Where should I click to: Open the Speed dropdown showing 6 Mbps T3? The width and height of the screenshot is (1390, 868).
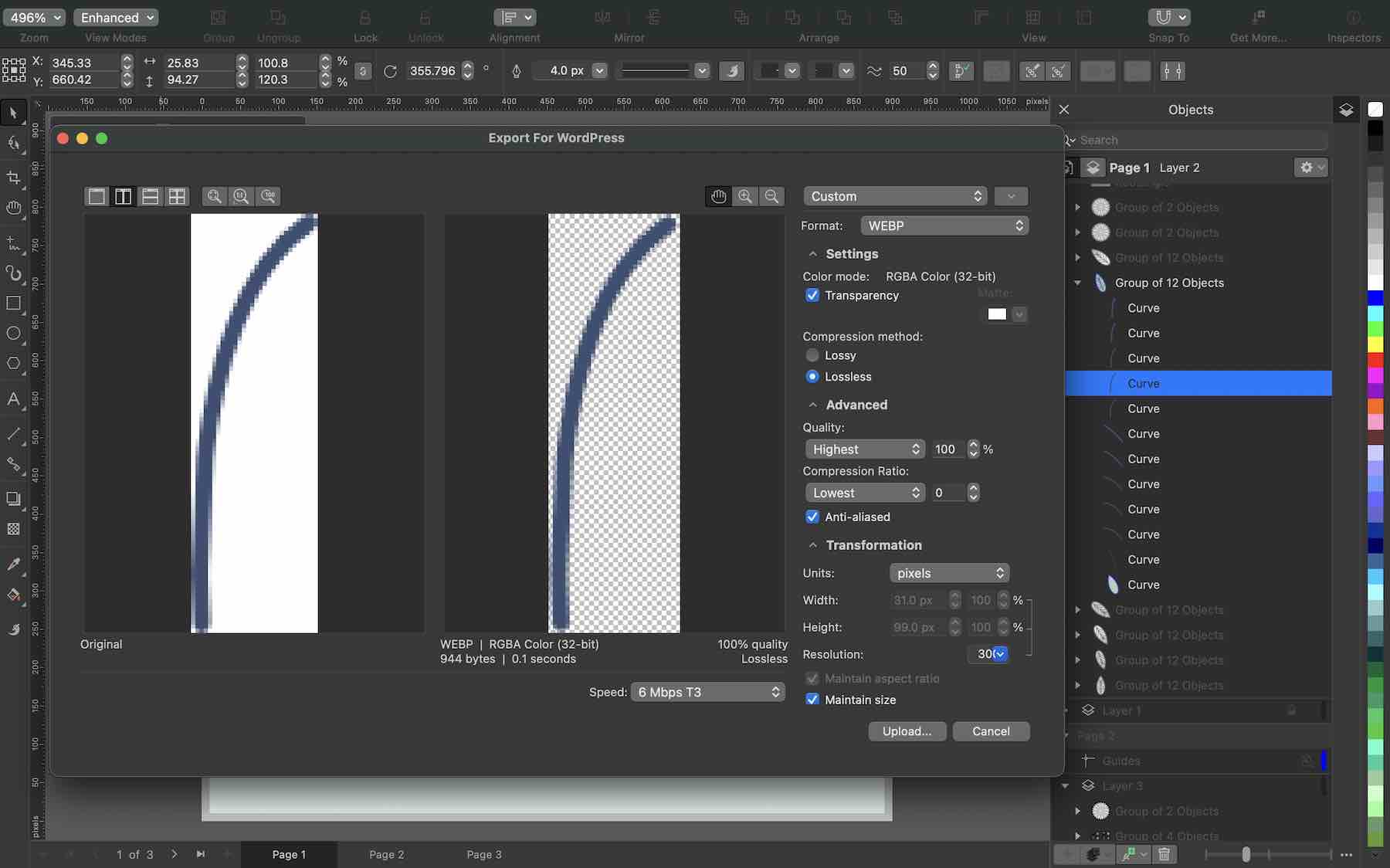click(x=707, y=691)
